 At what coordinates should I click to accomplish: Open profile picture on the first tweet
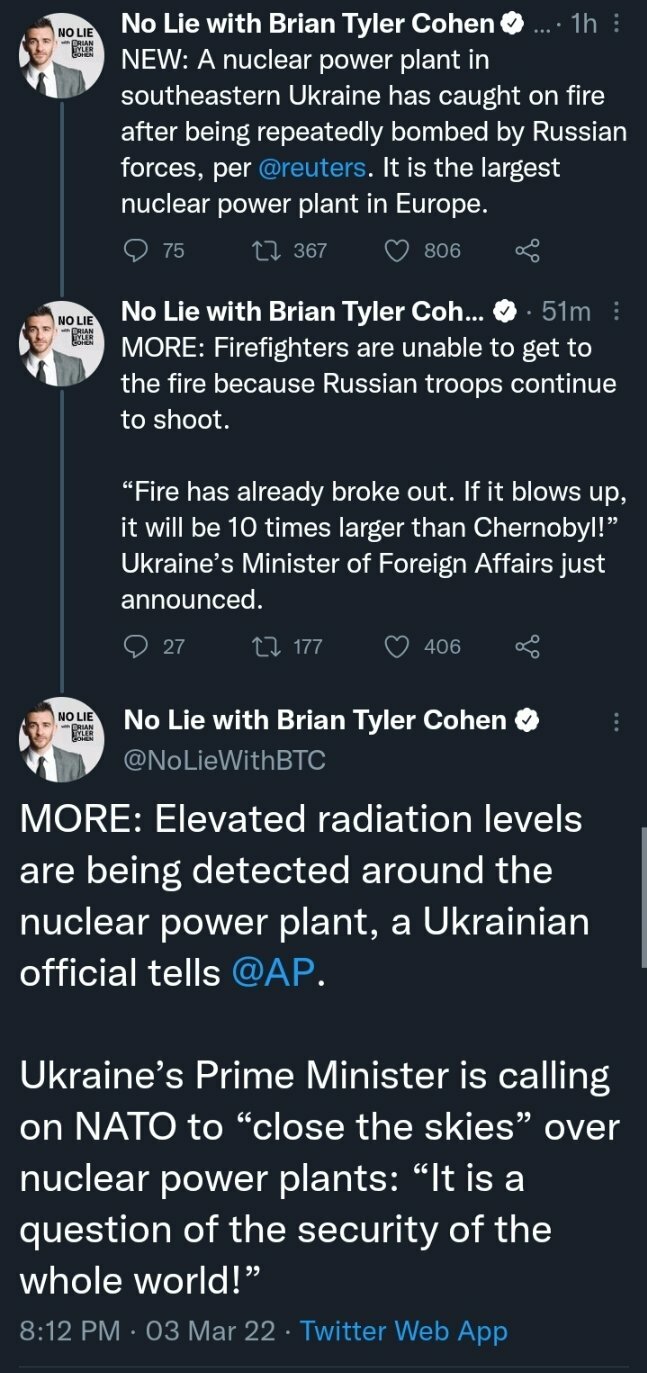[62, 57]
